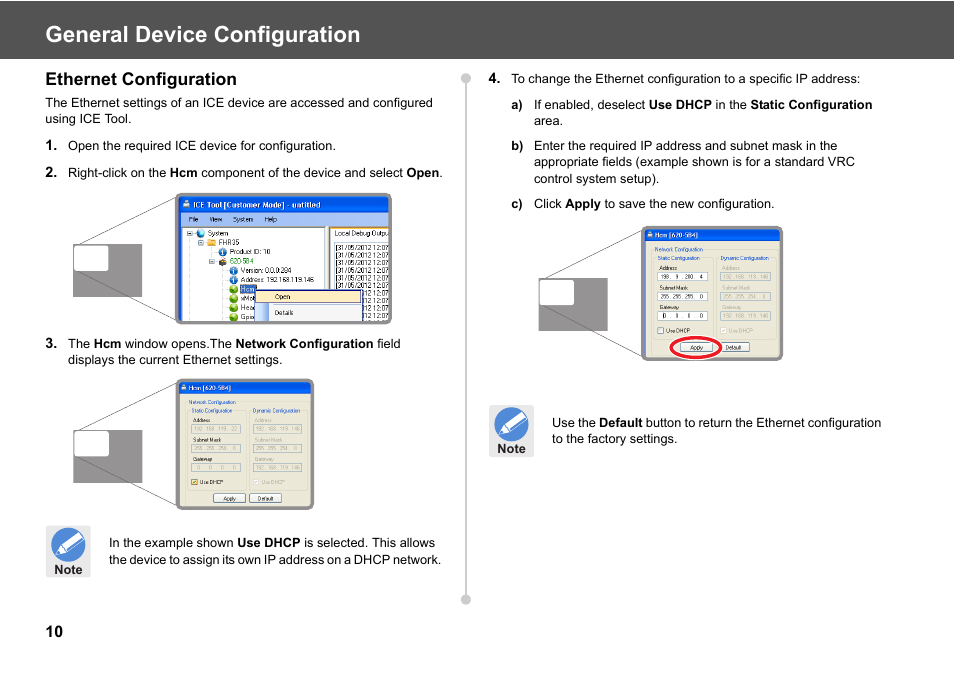Click the device icon next to 620-584

223,262
